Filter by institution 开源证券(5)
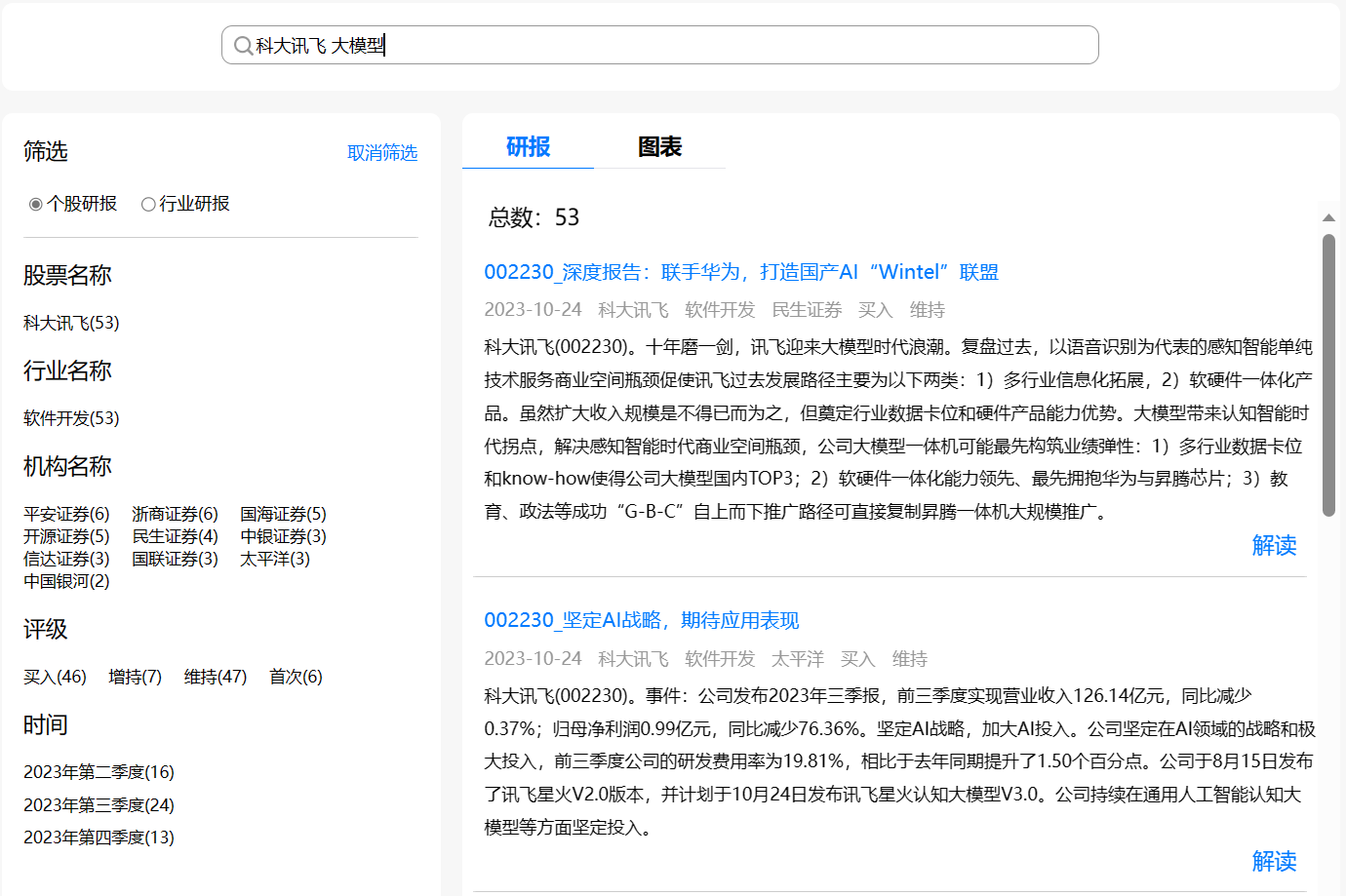Image resolution: width=1346 pixels, height=896 pixels. click(66, 536)
